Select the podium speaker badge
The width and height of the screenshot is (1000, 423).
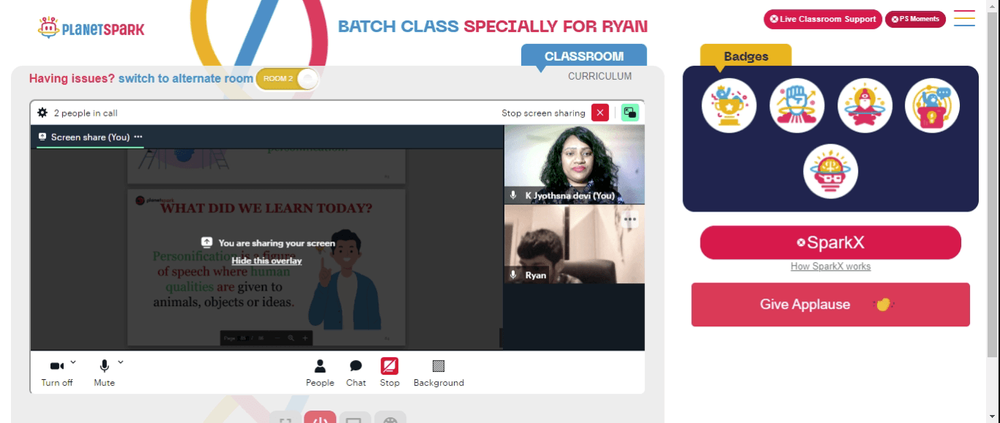point(932,105)
